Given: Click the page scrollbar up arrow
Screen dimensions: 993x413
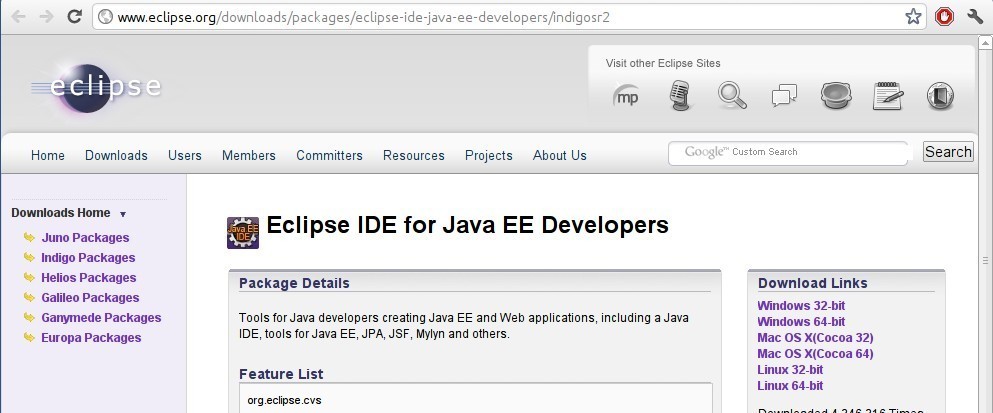Looking at the screenshot, I should (x=985, y=43).
